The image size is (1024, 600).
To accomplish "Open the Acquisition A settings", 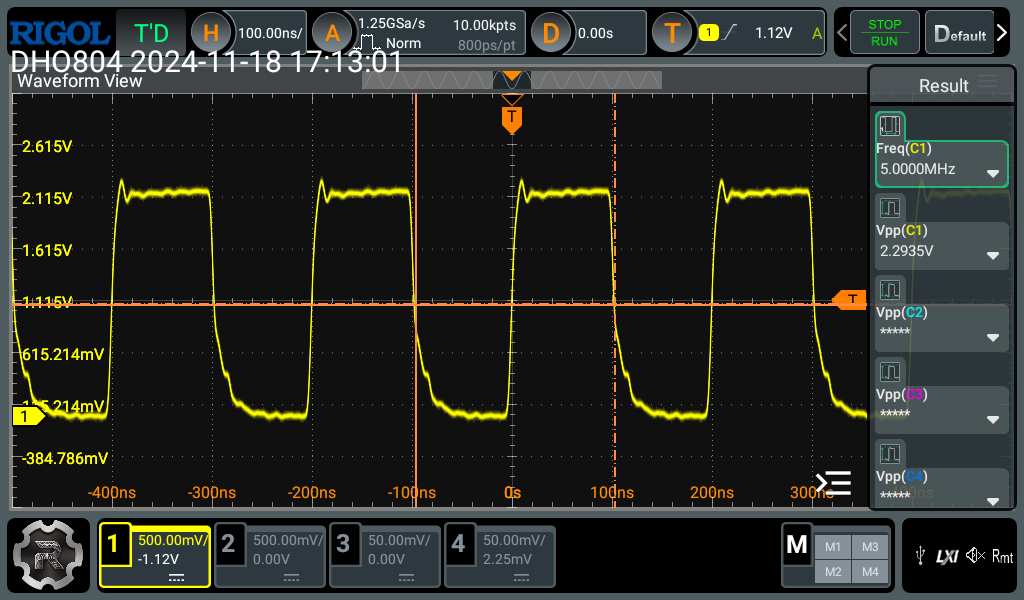I will point(332,33).
